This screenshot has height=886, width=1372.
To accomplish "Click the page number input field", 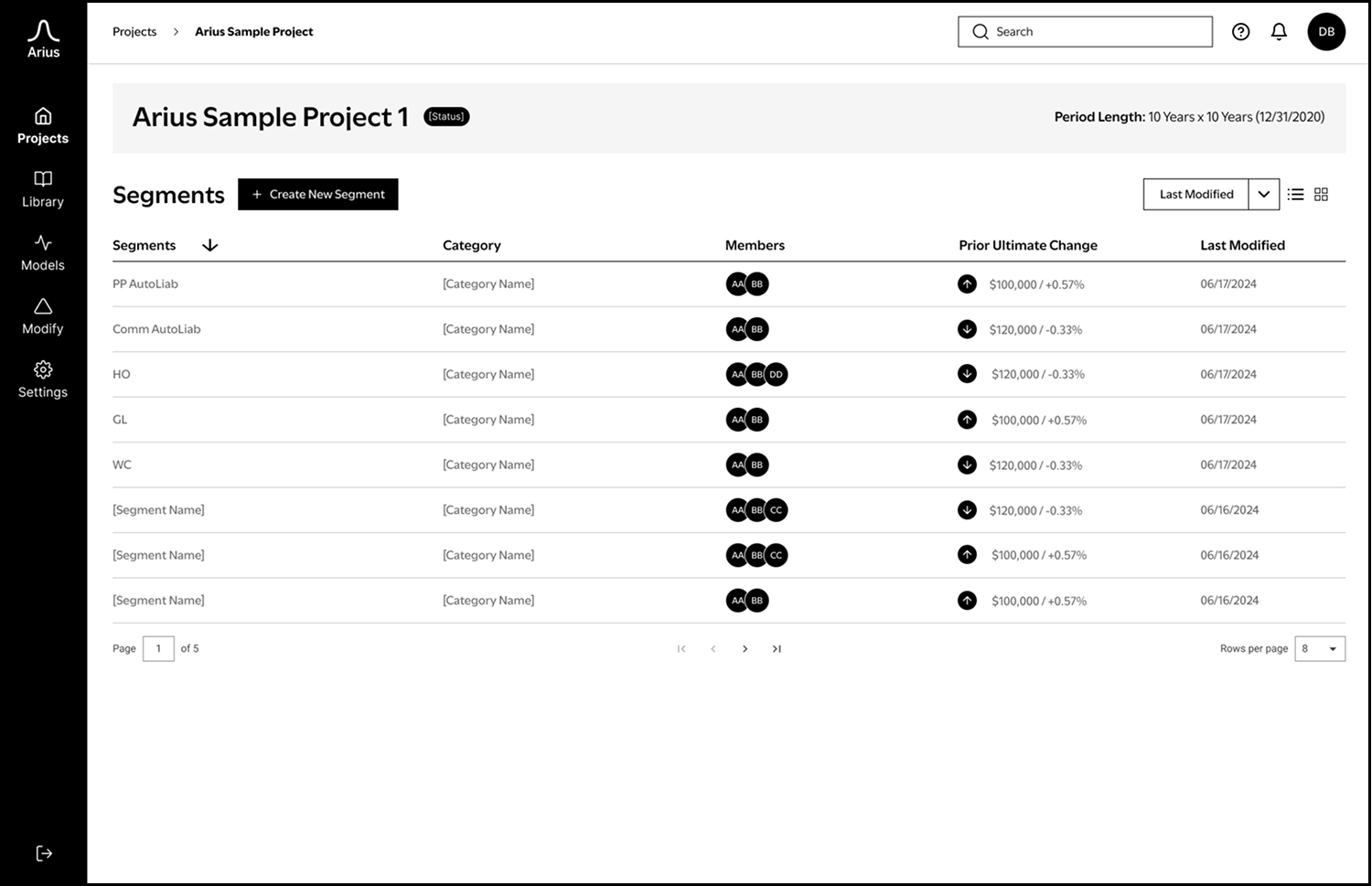I will 158,648.
